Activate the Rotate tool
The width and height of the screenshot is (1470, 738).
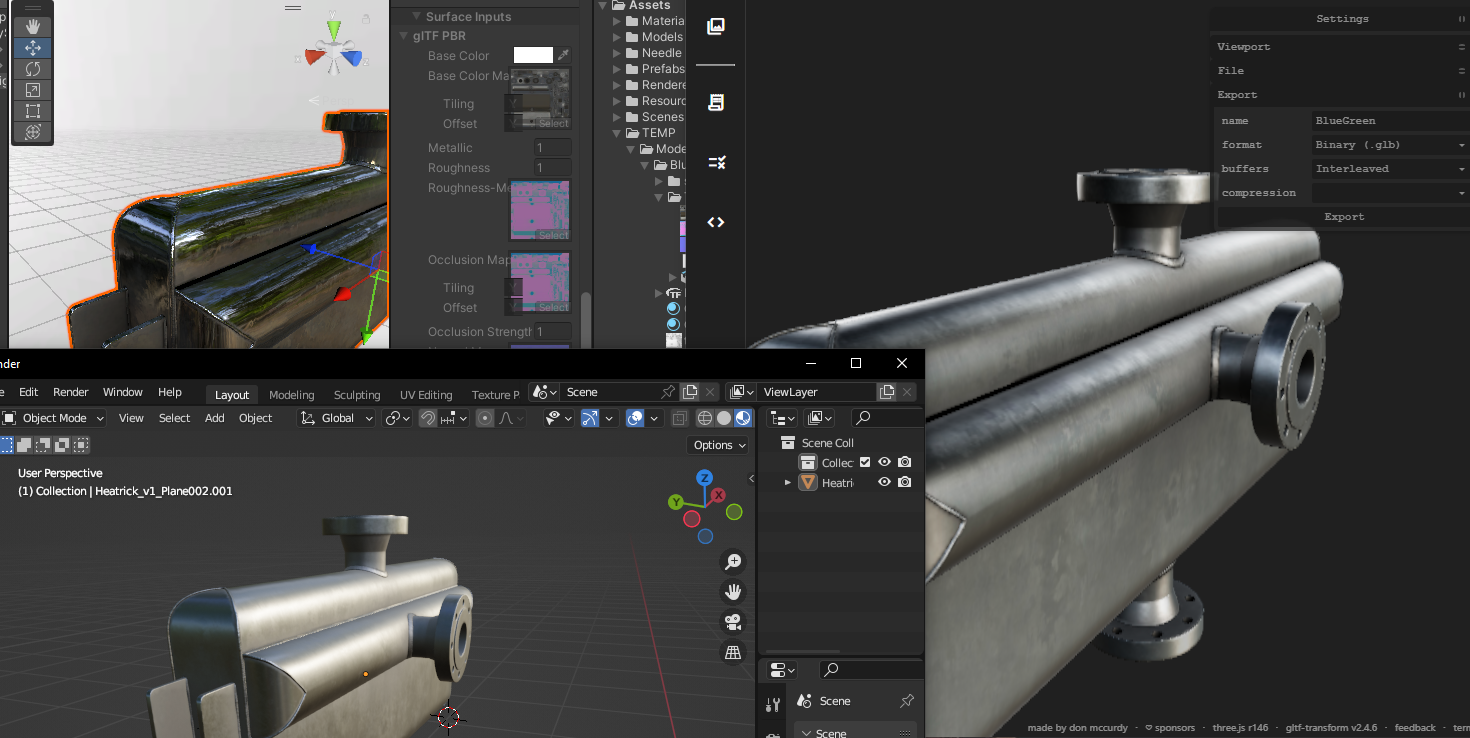coord(32,69)
